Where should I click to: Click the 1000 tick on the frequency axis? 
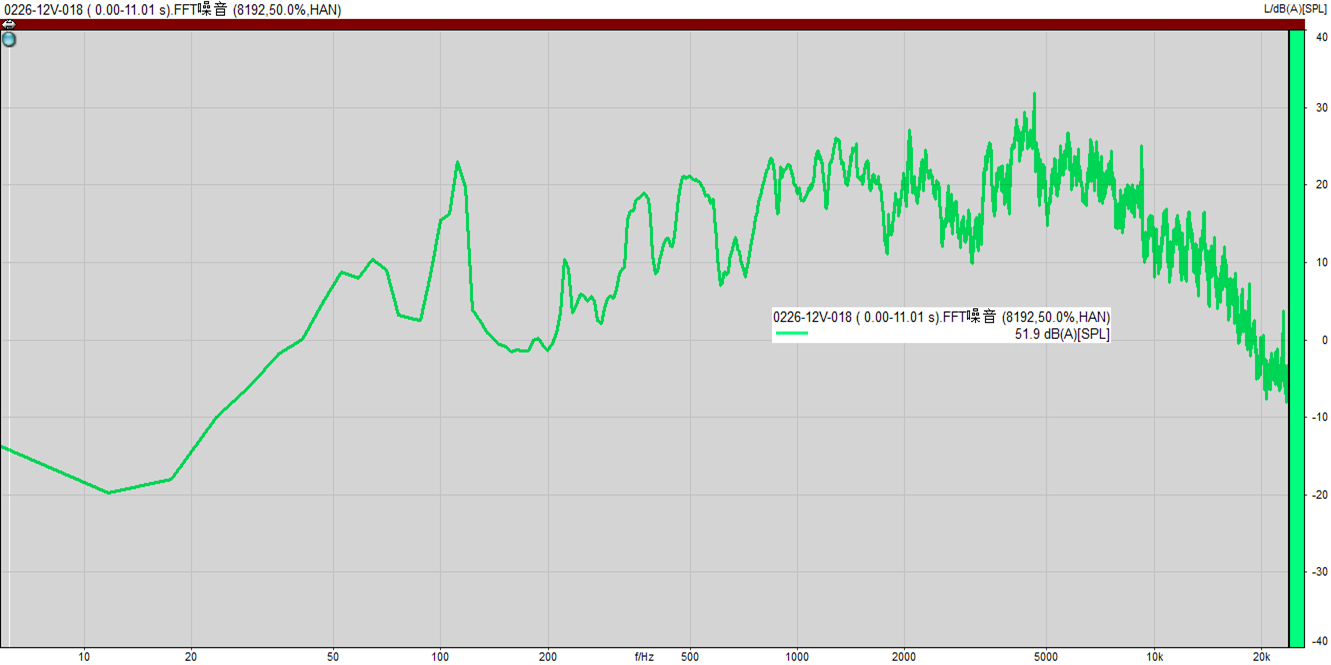(797, 657)
